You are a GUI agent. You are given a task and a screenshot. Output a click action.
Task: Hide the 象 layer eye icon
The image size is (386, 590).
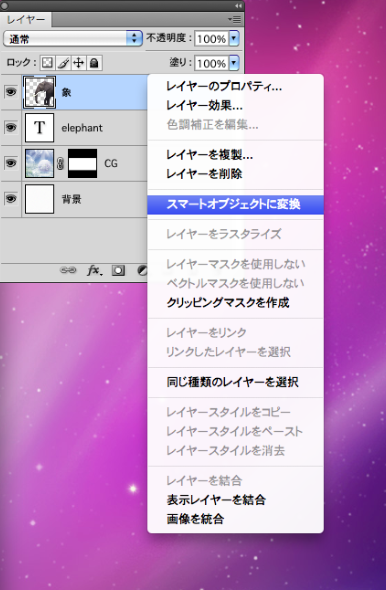[11, 92]
